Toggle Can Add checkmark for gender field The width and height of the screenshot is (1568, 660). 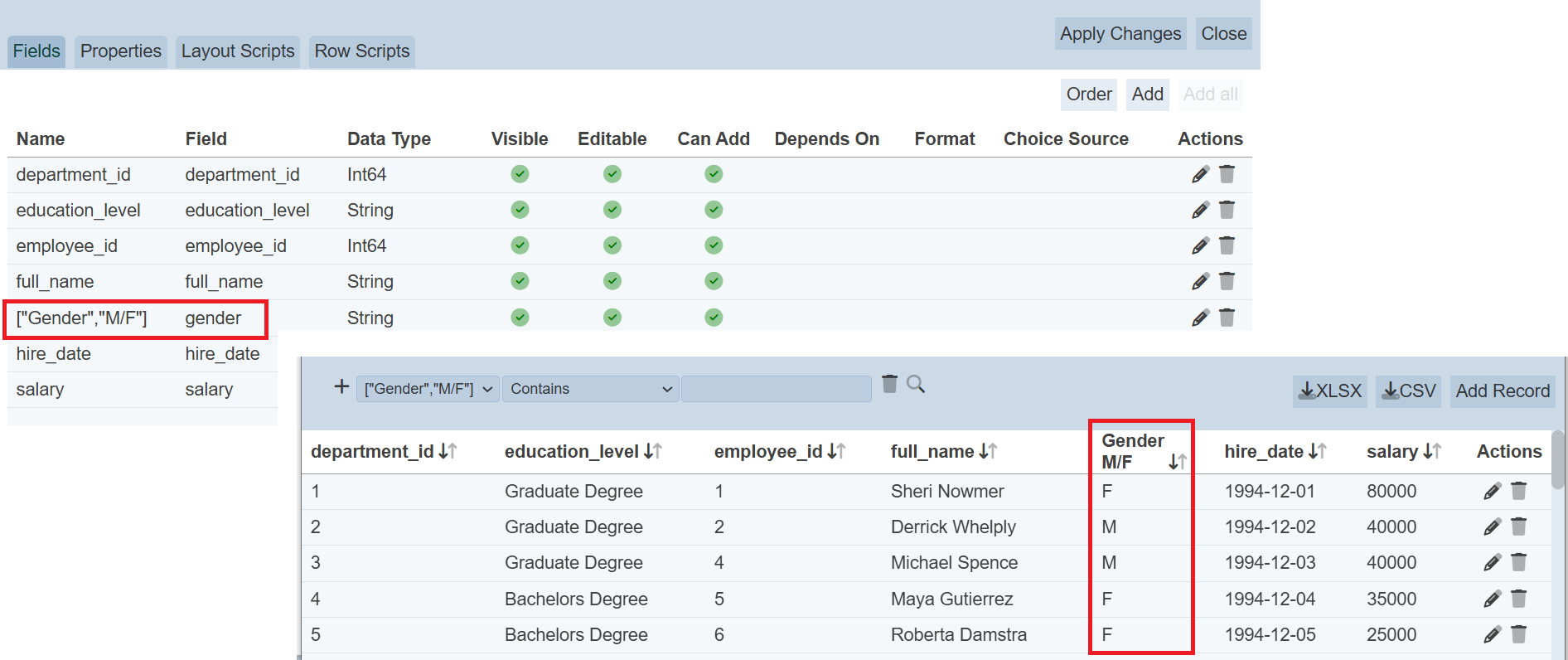click(714, 318)
